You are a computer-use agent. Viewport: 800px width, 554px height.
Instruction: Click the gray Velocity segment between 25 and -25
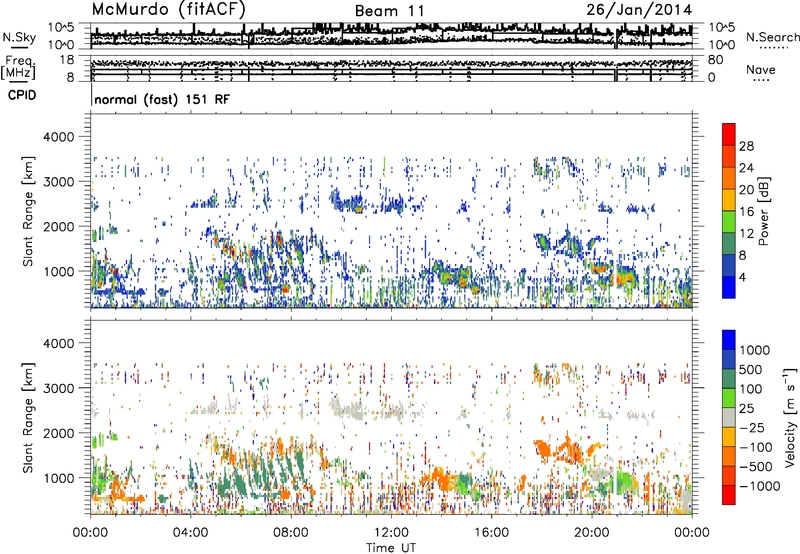click(729, 417)
